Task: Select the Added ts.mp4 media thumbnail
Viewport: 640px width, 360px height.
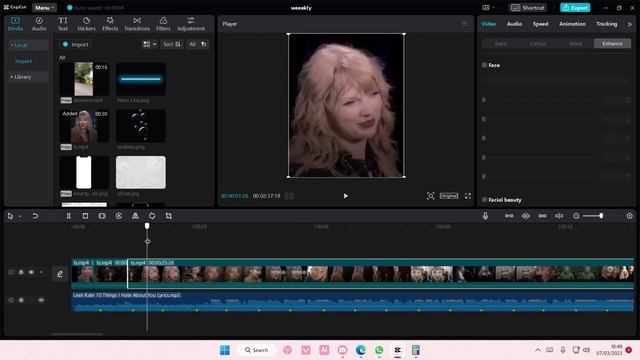Action: click(x=84, y=126)
